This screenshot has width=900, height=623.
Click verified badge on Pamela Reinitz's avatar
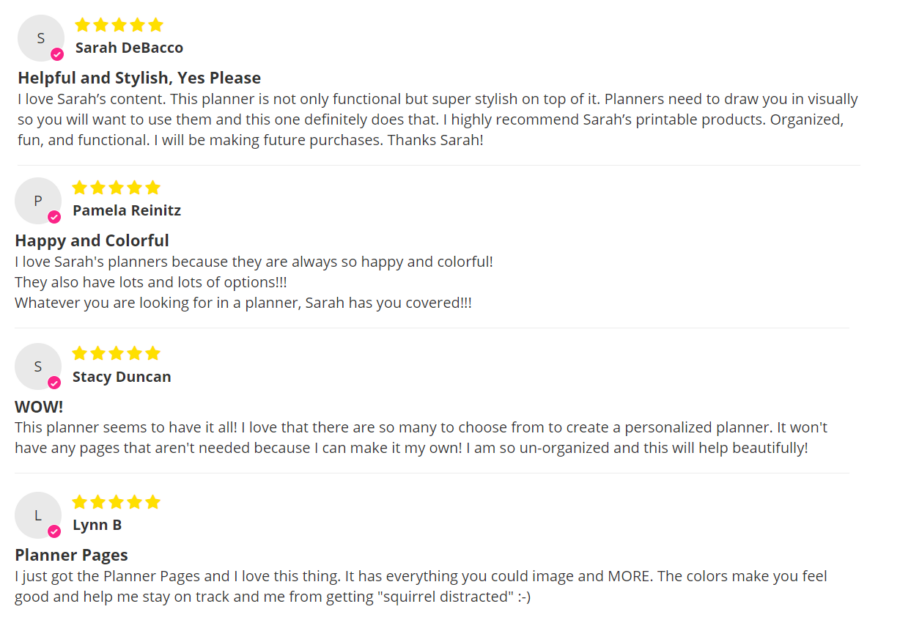(54, 217)
